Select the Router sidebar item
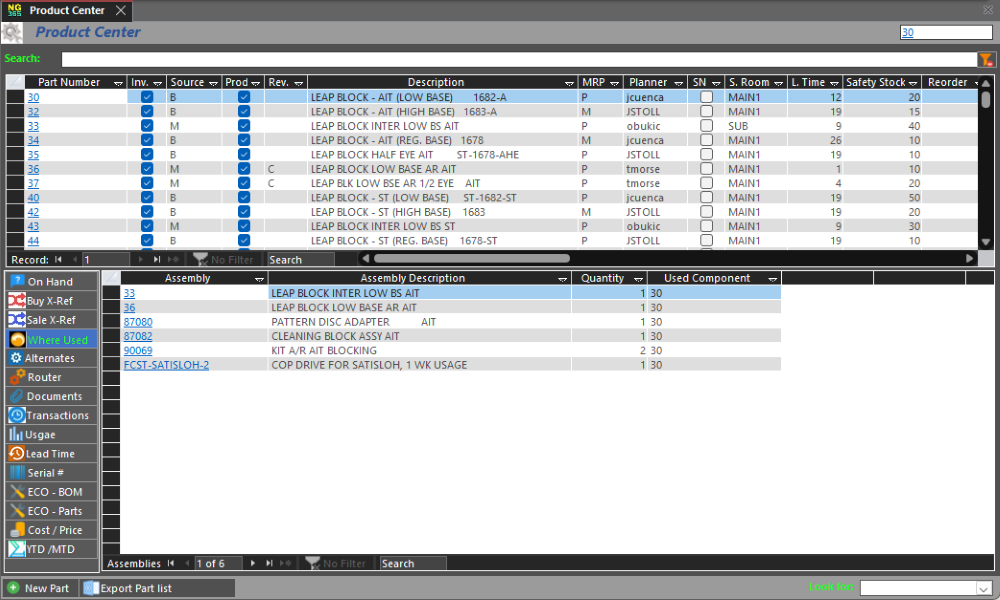 (50, 377)
